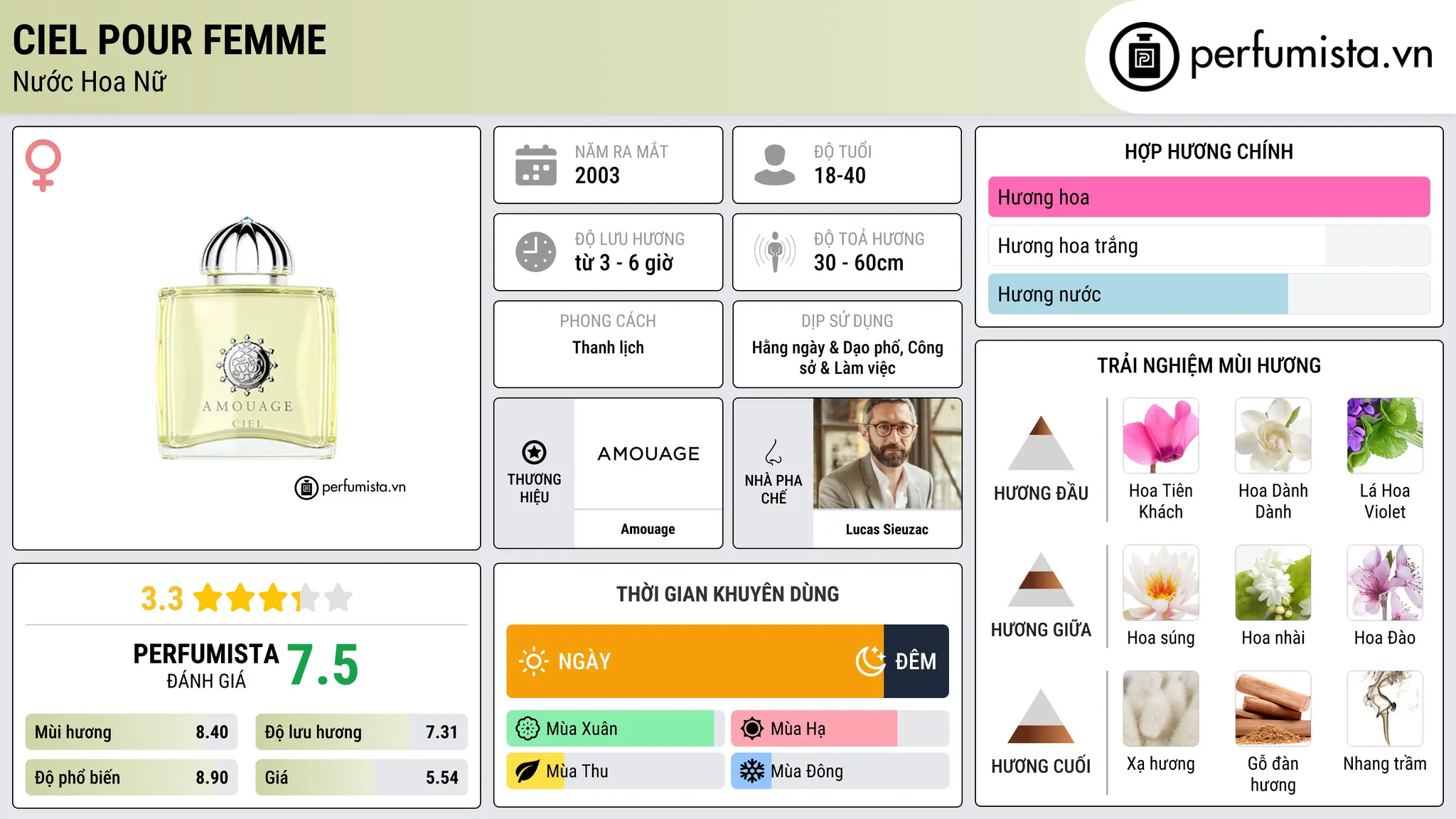Open the Nhang trầm note image

coord(1385,709)
